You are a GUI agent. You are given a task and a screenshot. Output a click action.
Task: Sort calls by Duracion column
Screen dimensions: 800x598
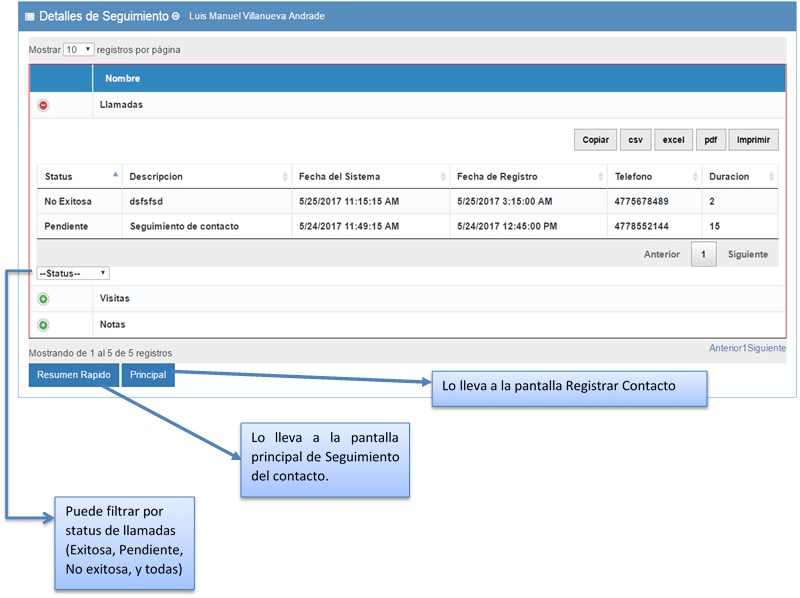740,177
